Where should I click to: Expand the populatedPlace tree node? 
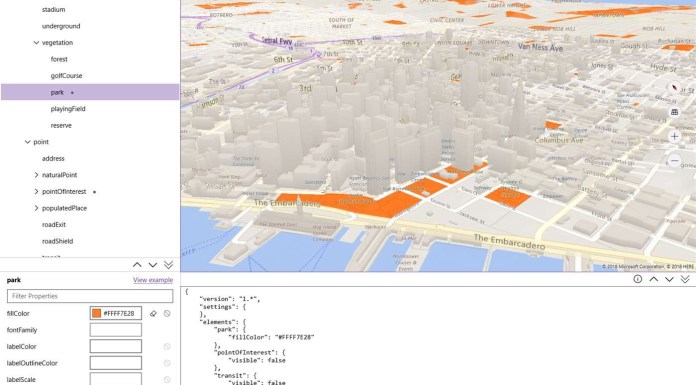point(36,208)
